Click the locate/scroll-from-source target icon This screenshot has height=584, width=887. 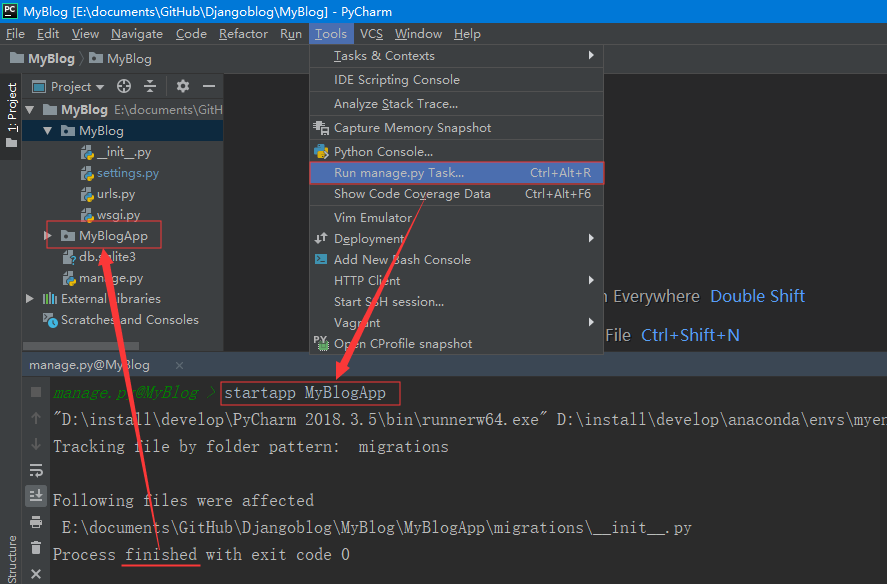coord(124,86)
